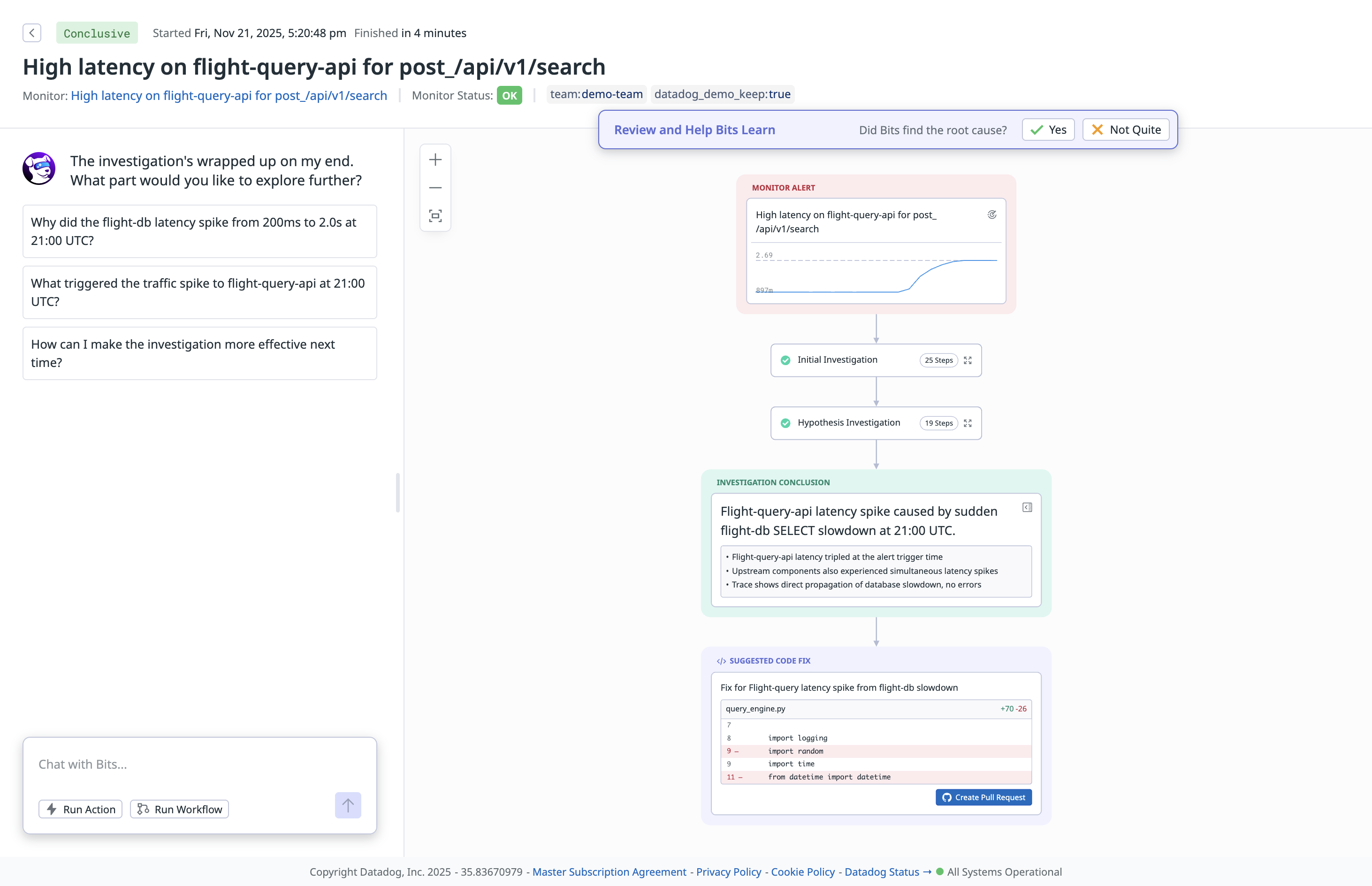Zoom out on the investigation canvas
Screen dimensions: 1372x886
click(x=435, y=188)
